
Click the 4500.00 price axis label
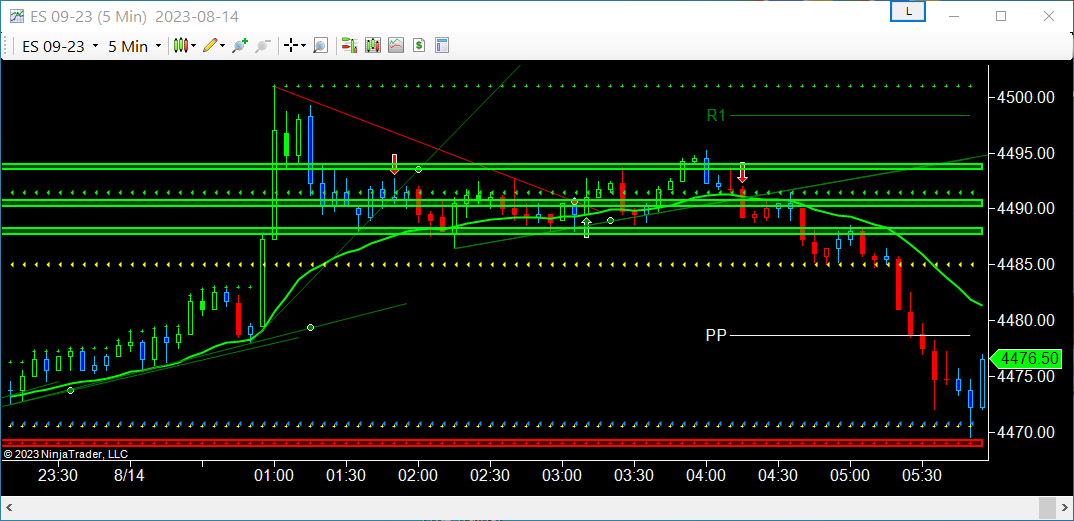point(1025,97)
